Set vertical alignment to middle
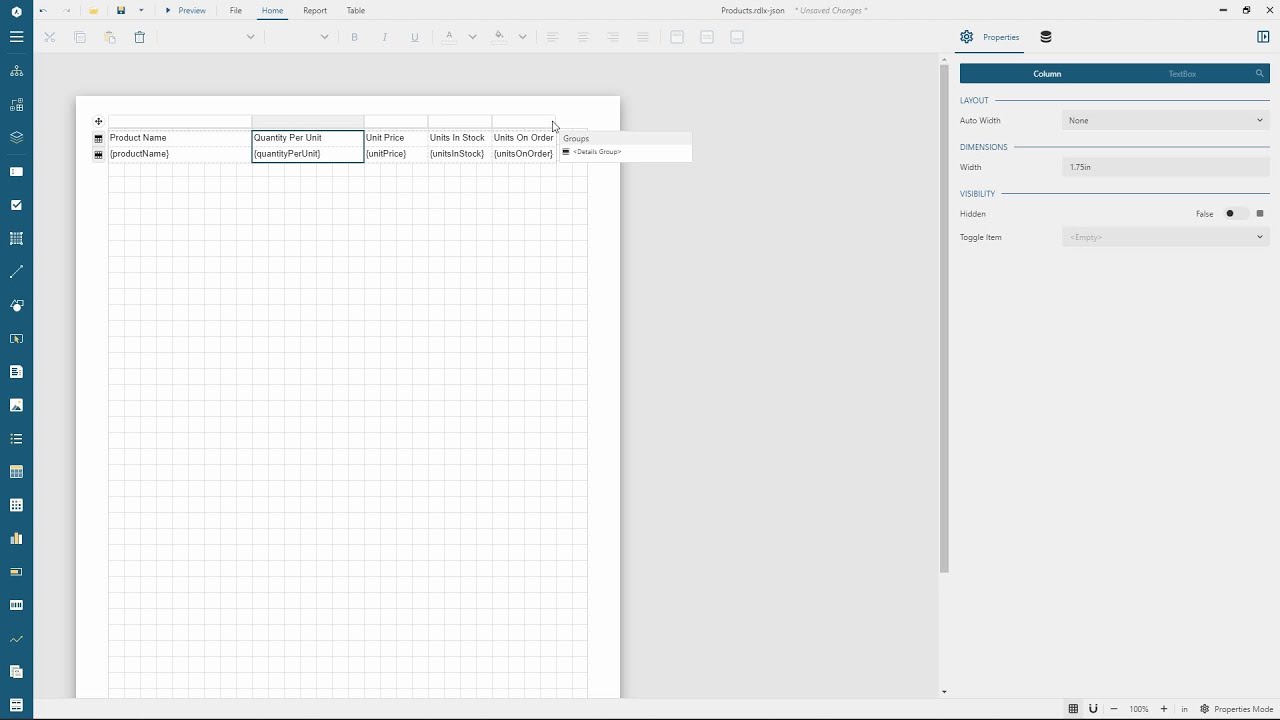 point(707,37)
